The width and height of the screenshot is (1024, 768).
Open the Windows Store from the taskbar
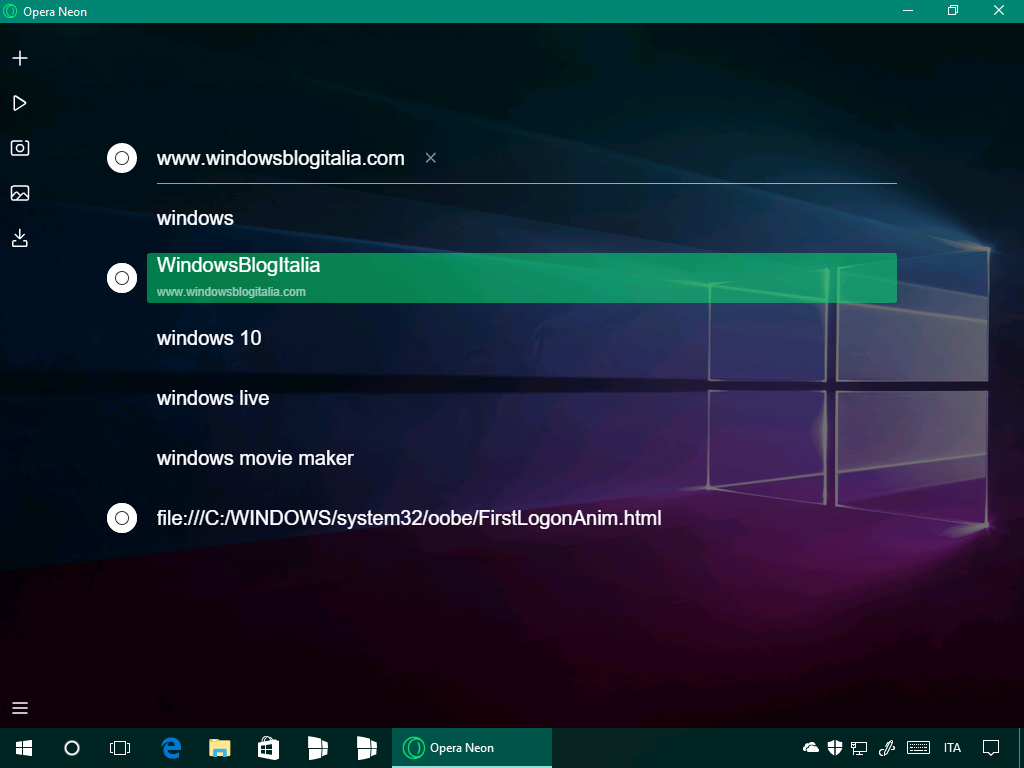[x=268, y=748]
